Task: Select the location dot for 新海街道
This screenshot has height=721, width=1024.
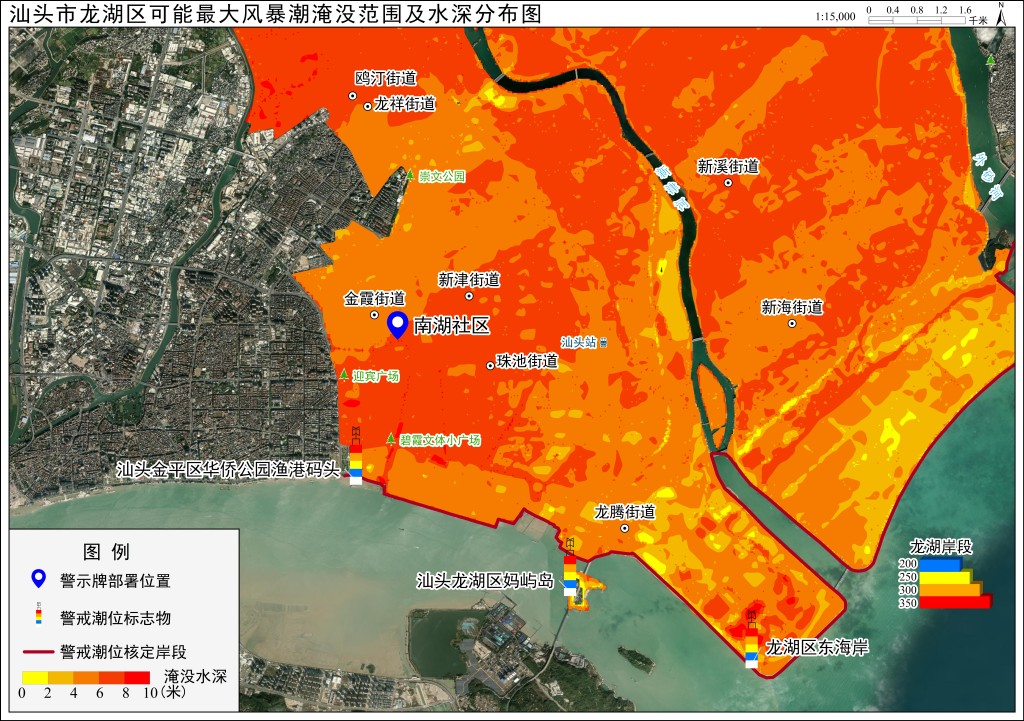Action: [x=792, y=323]
